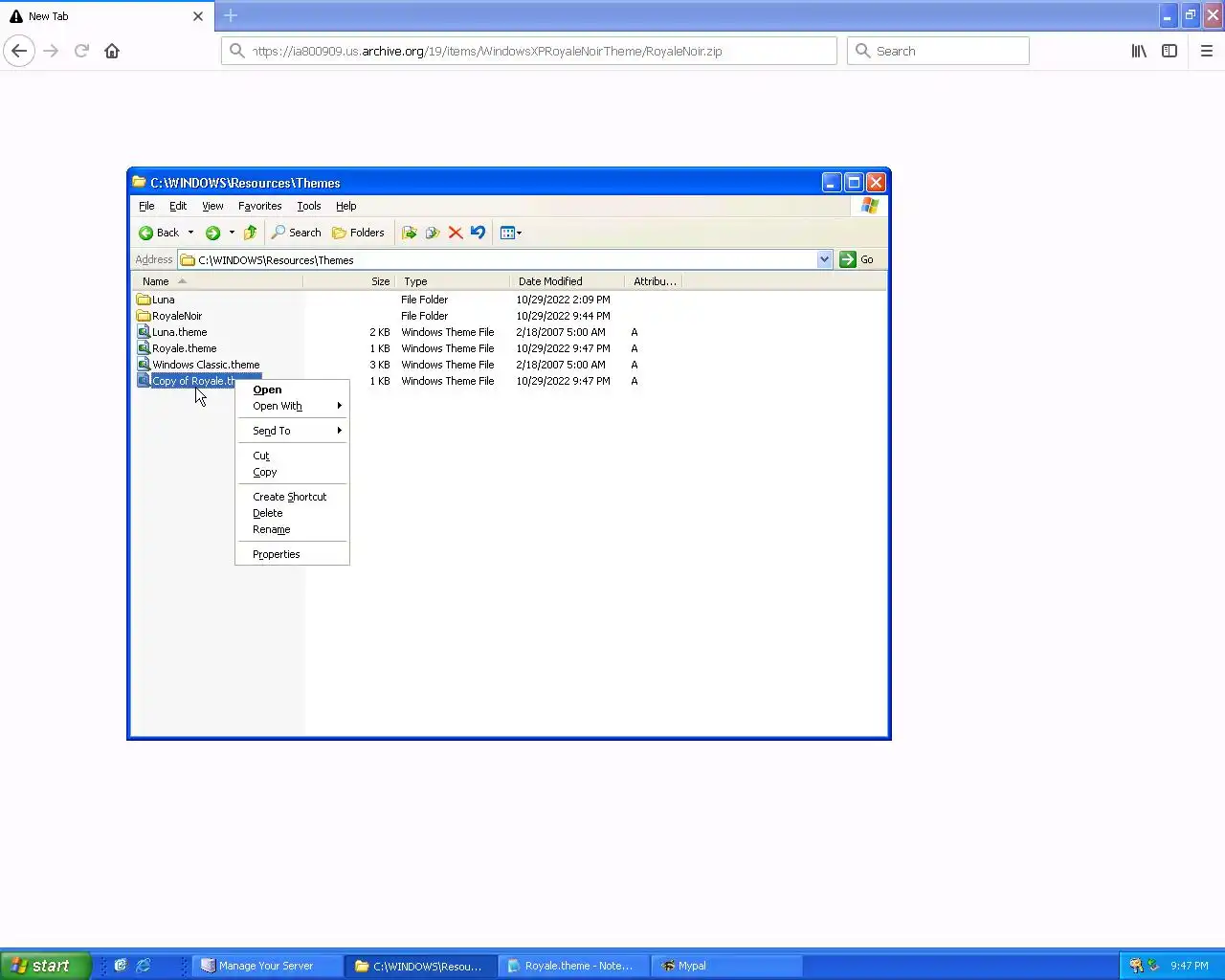Open the File menu
The height and width of the screenshot is (980, 1225).
click(146, 206)
